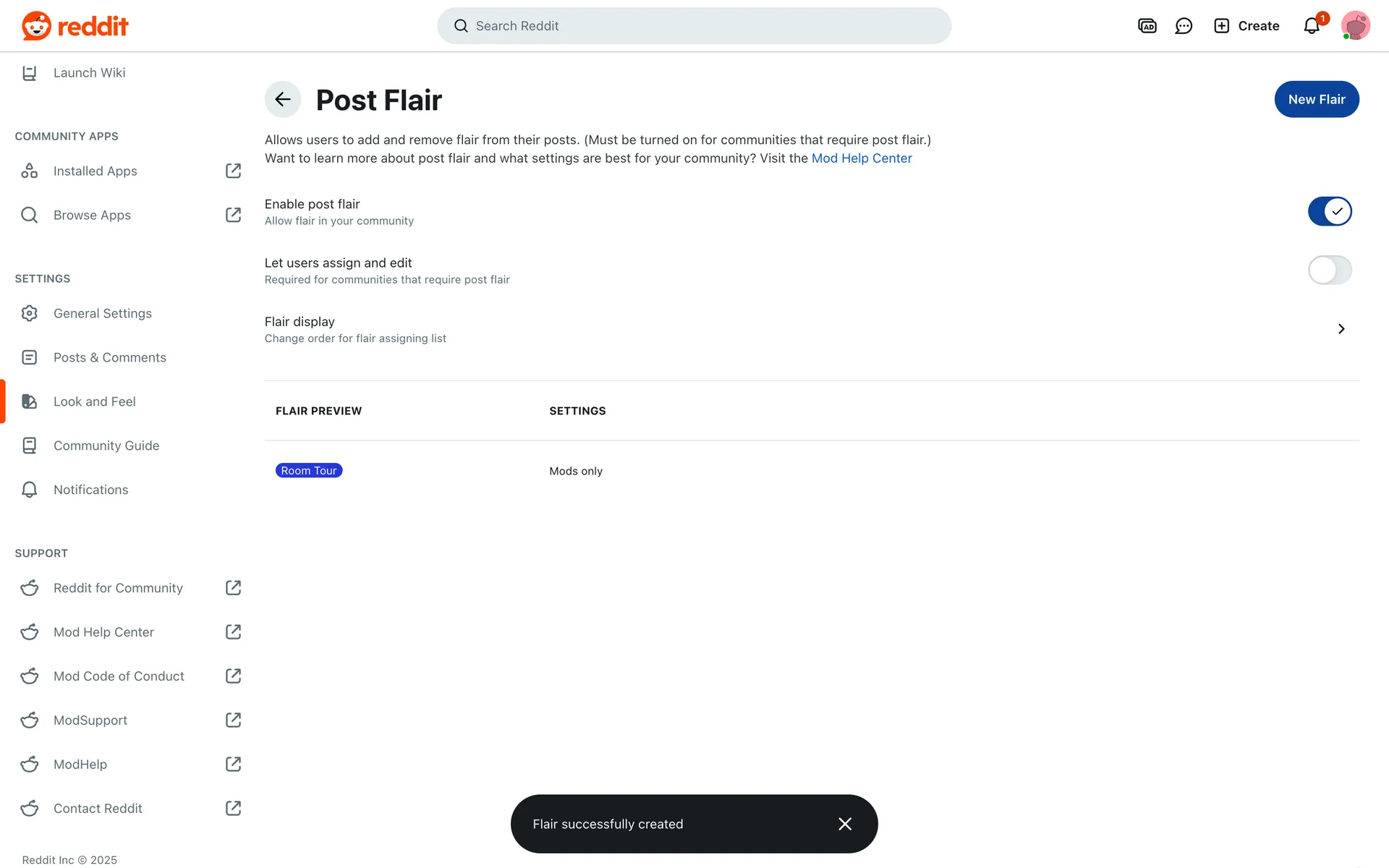1389x868 pixels.
Task: Click the New Flair button
Action: (1317, 99)
